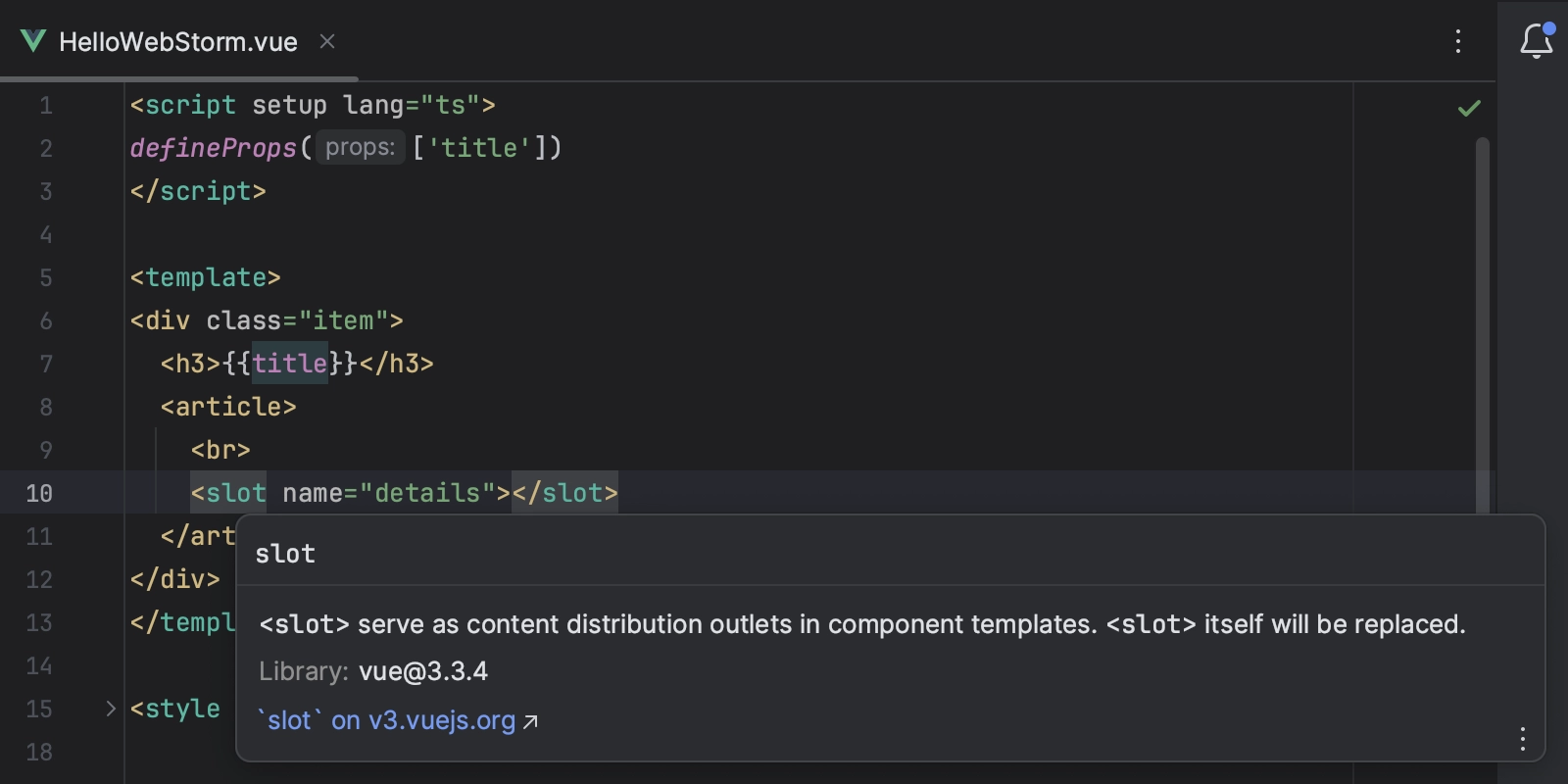Image resolution: width=1568 pixels, height=784 pixels.
Task: Click the closing script tag on line 3
Action: click(x=198, y=191)
